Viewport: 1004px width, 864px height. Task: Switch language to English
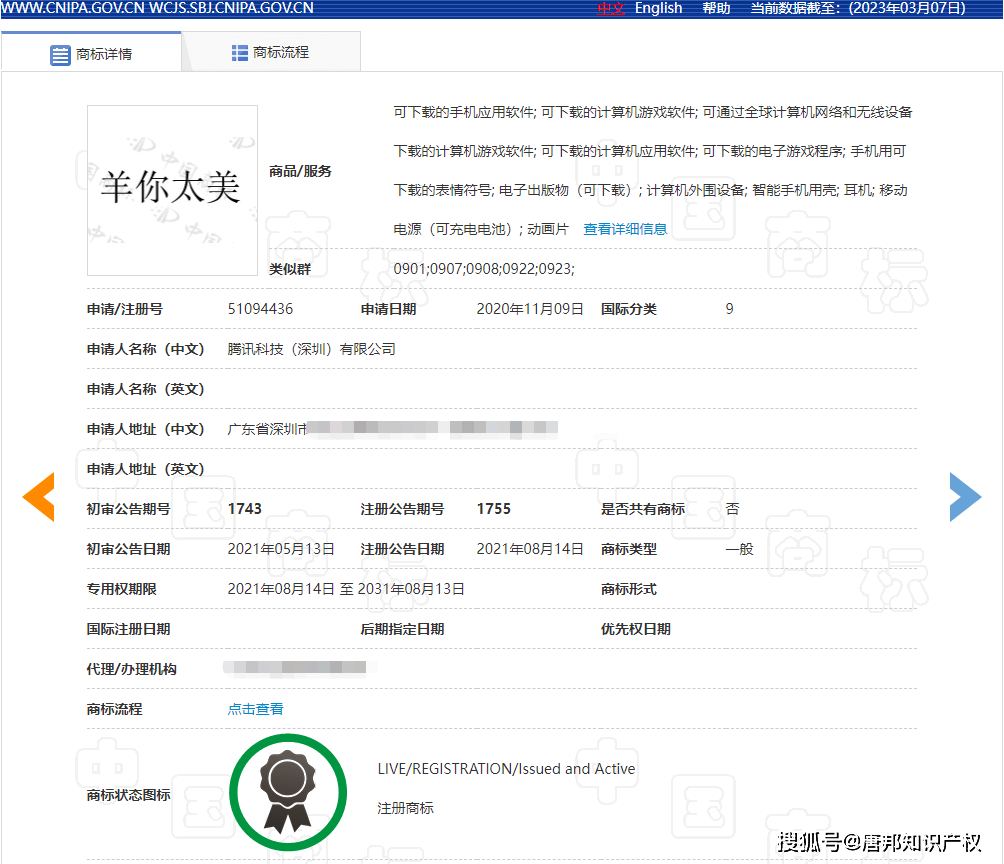(x=658, y=8)
